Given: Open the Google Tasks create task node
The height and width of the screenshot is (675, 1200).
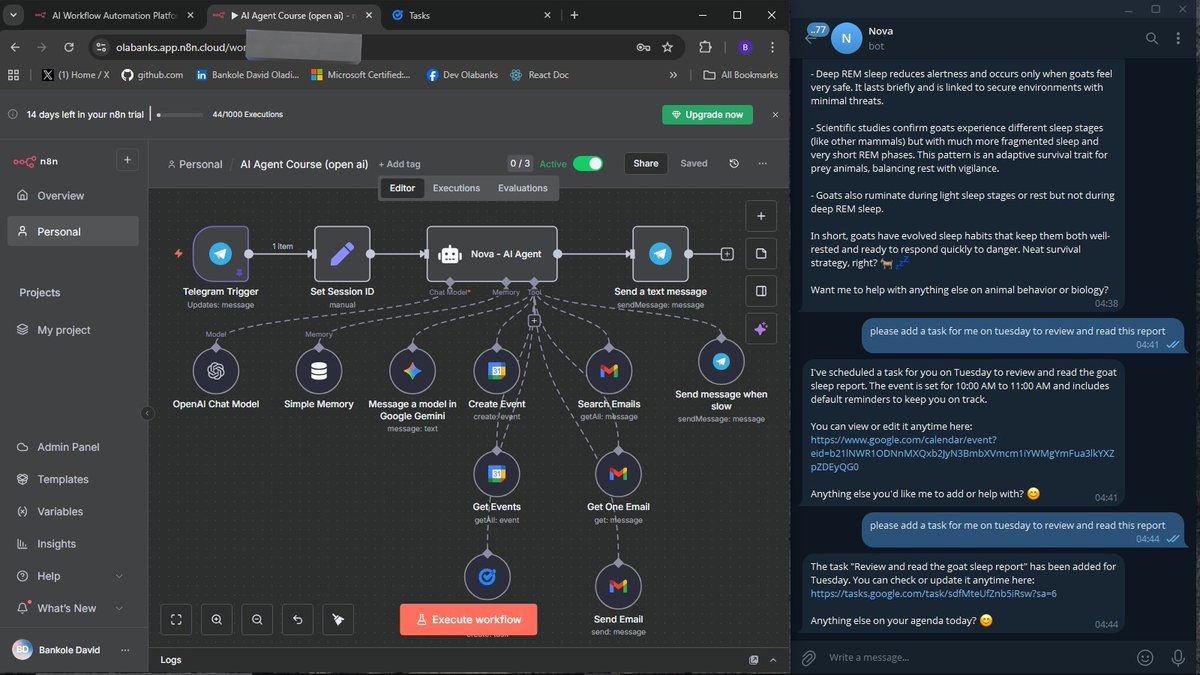Looking at the screenshot, I should point(487,577).
